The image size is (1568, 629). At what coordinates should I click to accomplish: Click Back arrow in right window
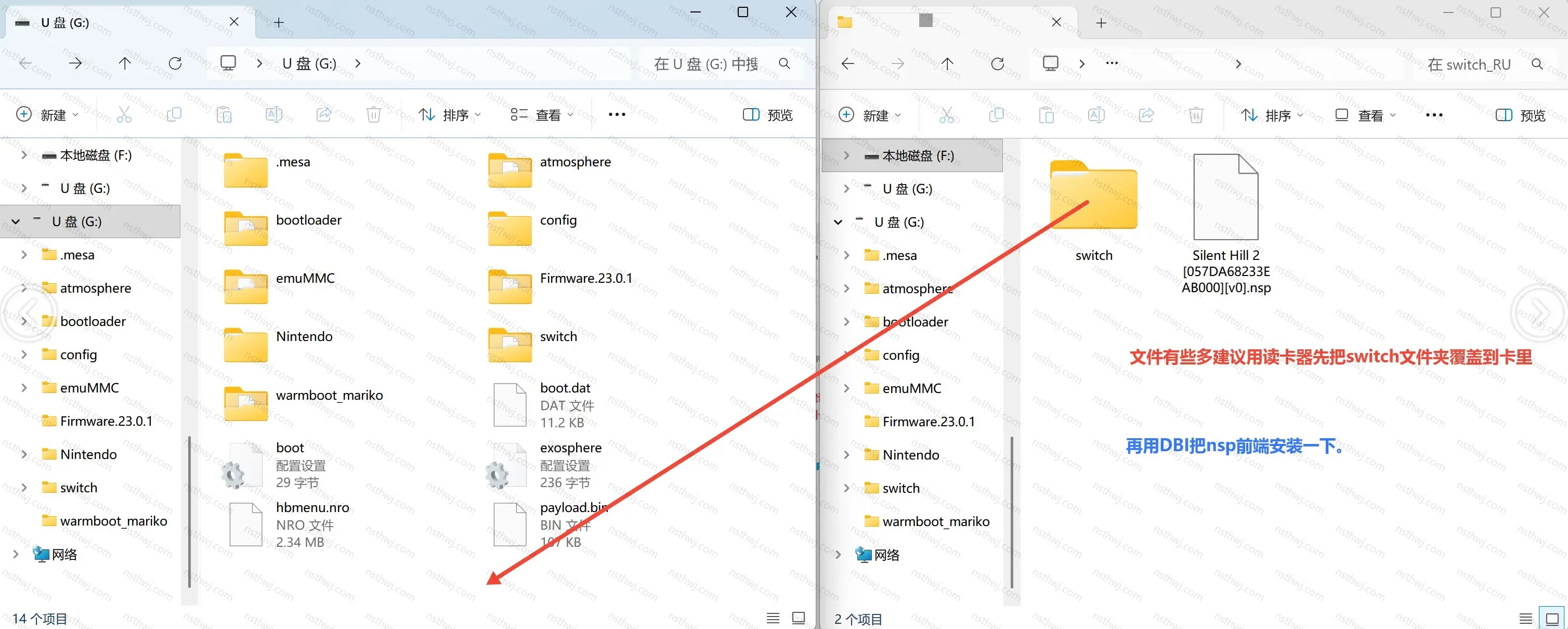(848, 64)
